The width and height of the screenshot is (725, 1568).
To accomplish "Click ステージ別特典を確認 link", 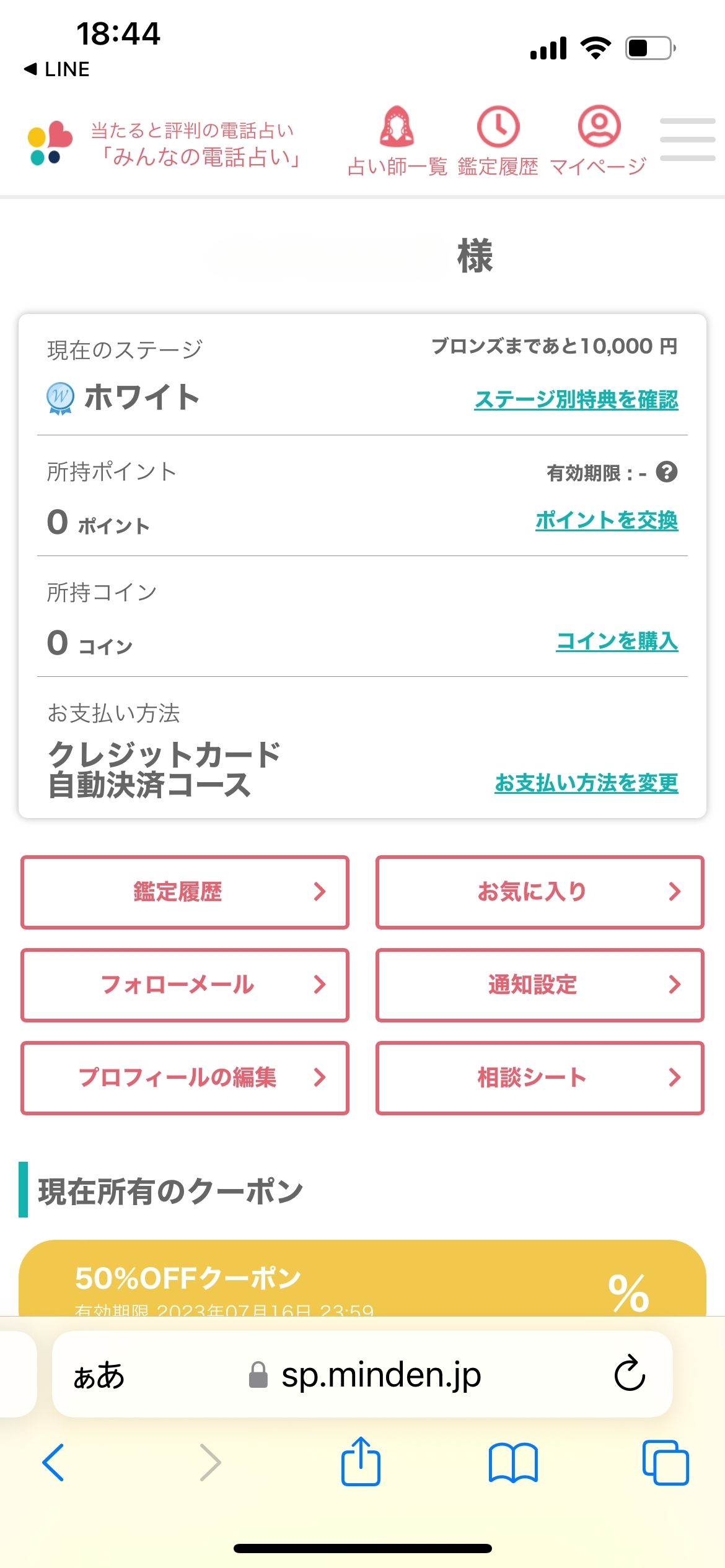I will pos(576,400).
